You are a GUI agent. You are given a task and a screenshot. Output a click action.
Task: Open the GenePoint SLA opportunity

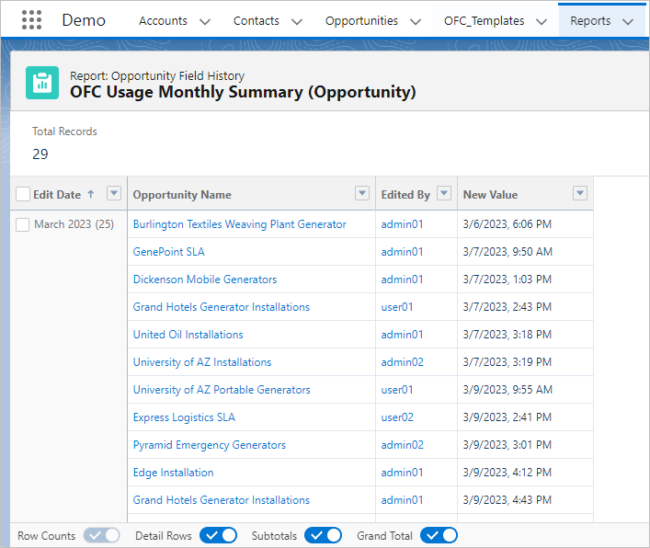[x=169, y=252]
